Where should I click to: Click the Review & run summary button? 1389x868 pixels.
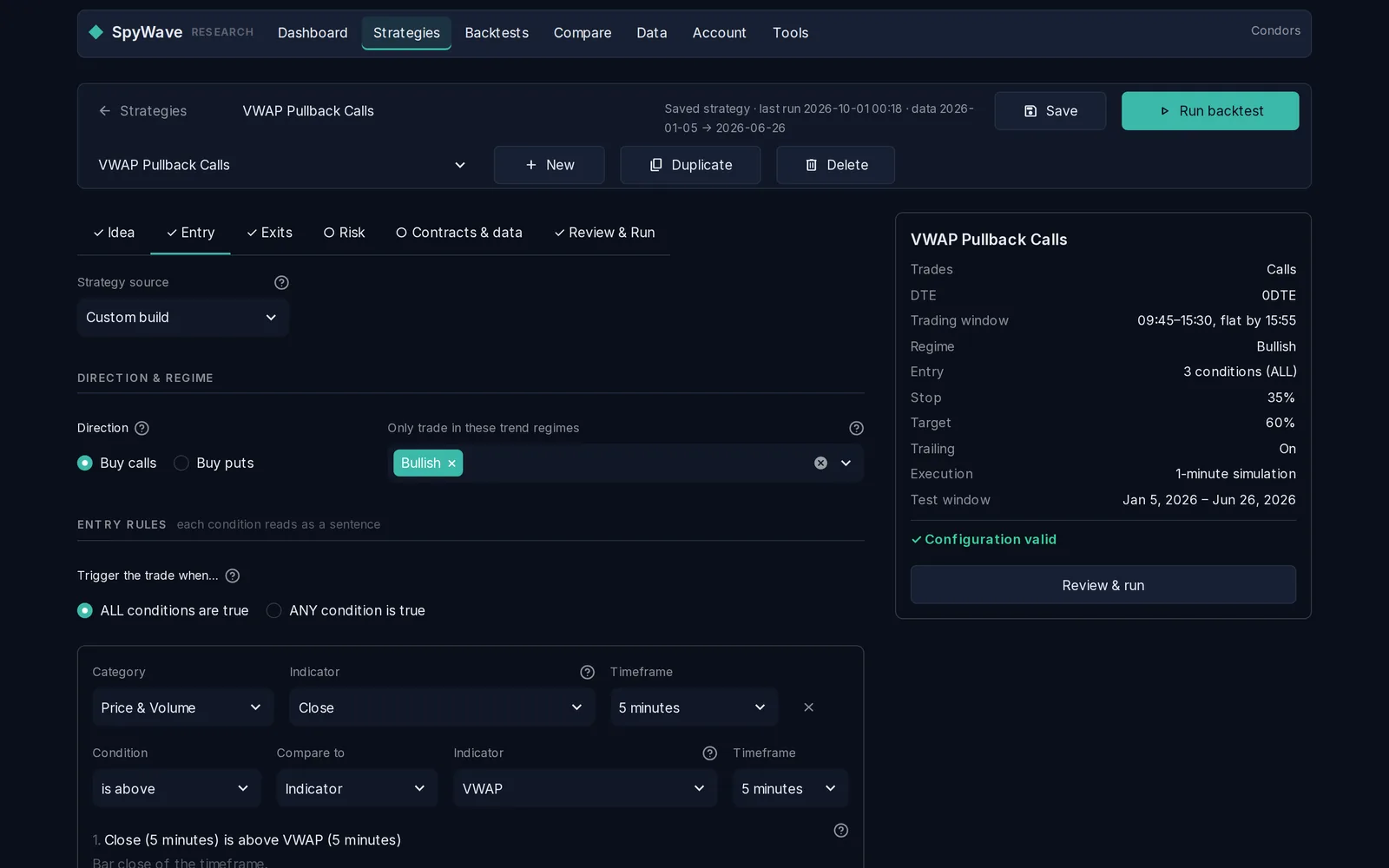pyautogui.click(x=1103, y=585)
